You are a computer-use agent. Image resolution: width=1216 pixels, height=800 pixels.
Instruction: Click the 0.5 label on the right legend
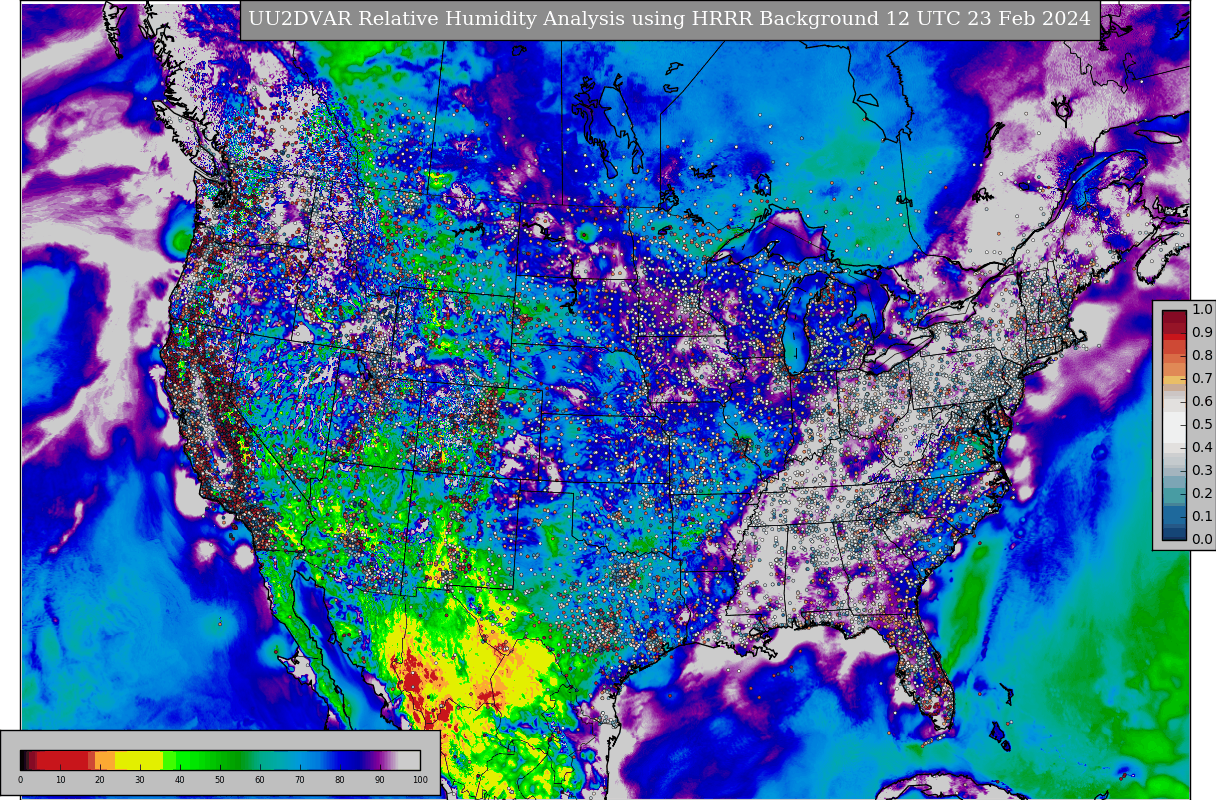pos(1202,425)
